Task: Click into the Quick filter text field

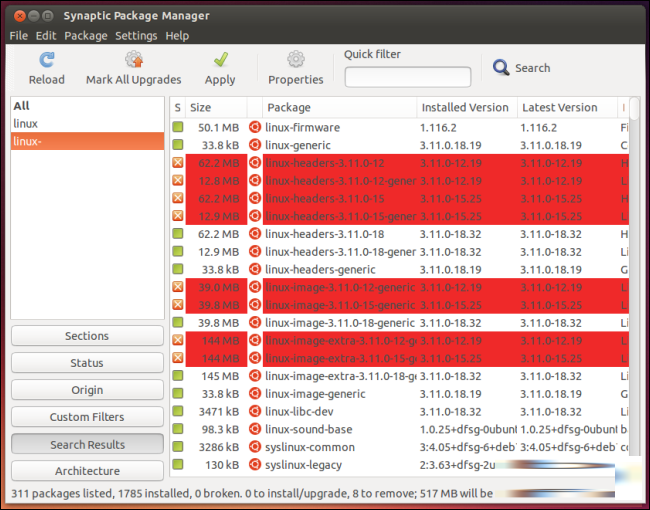Action: tap(408, 77)
